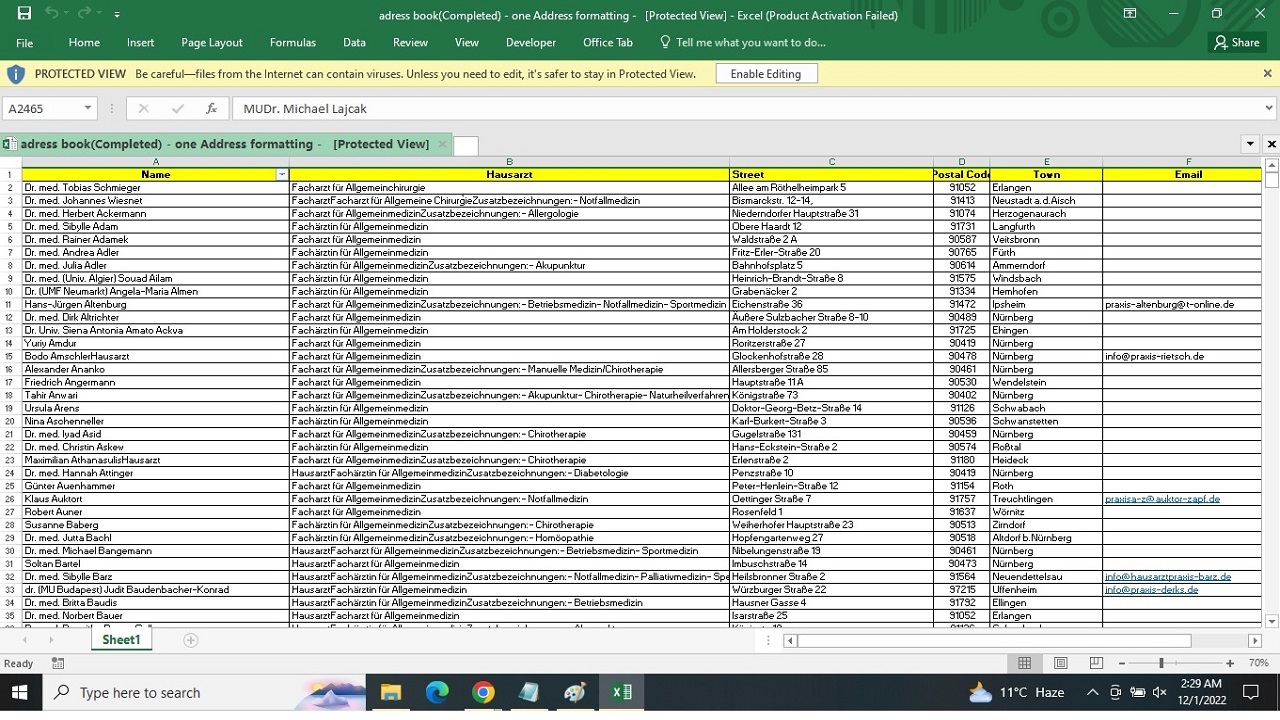Customize Quick Access Toolbar dropdown
The image size is (1280, 720).
tap(117, 15)
